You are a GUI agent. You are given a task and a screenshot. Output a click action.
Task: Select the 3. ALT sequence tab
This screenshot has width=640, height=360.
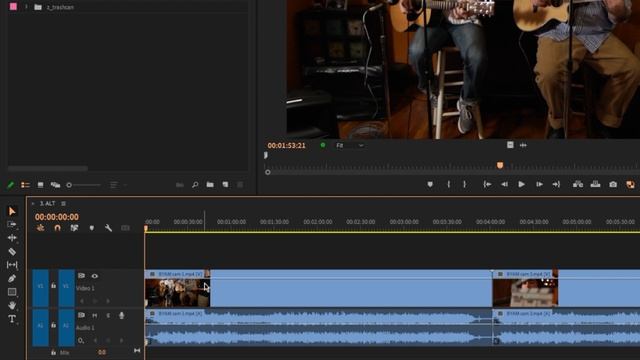click(47, 203)
